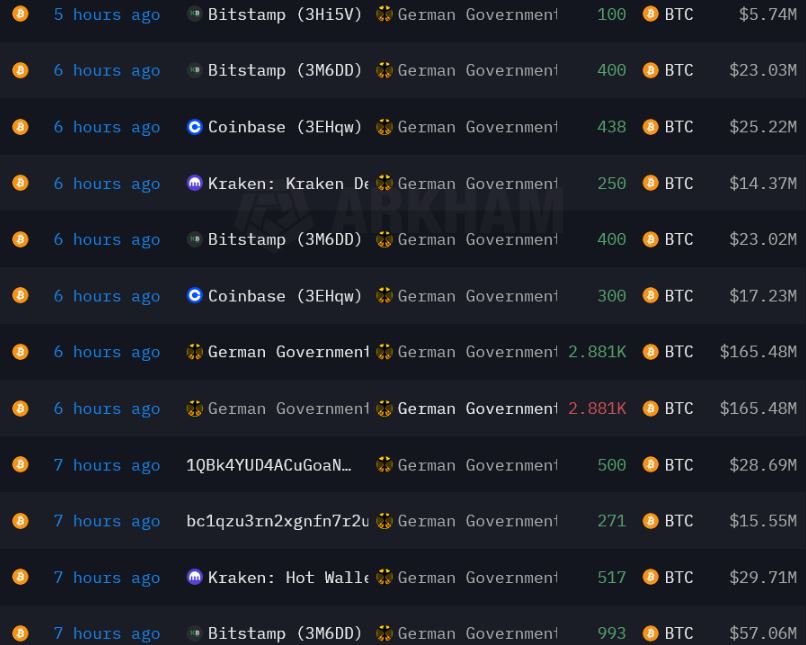Open German Government recipient in red 2.881K row
The width and height of the screenshot is (806, 645).
478,409
